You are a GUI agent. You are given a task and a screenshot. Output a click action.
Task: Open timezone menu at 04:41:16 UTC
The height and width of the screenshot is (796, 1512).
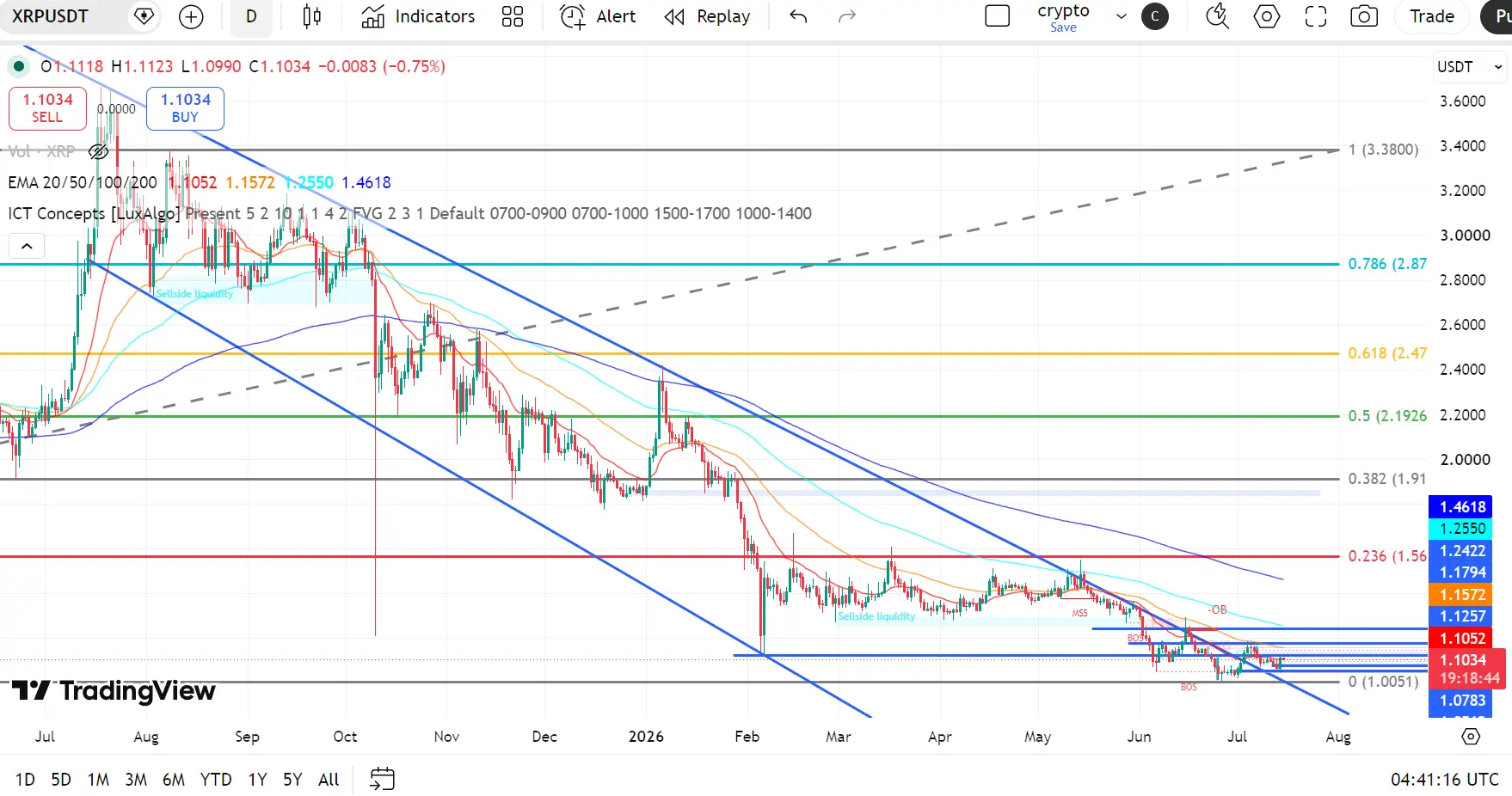click(1445, 780)
